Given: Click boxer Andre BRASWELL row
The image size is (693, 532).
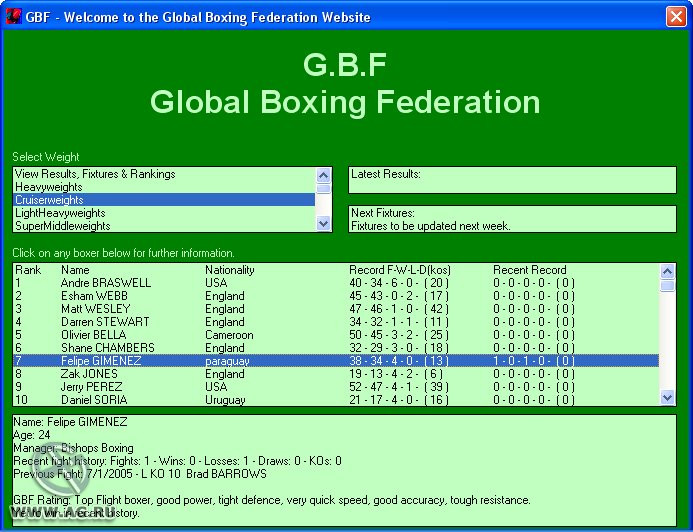Looking at the screenshot, I should pyautogui.click(x=336, y=283).
